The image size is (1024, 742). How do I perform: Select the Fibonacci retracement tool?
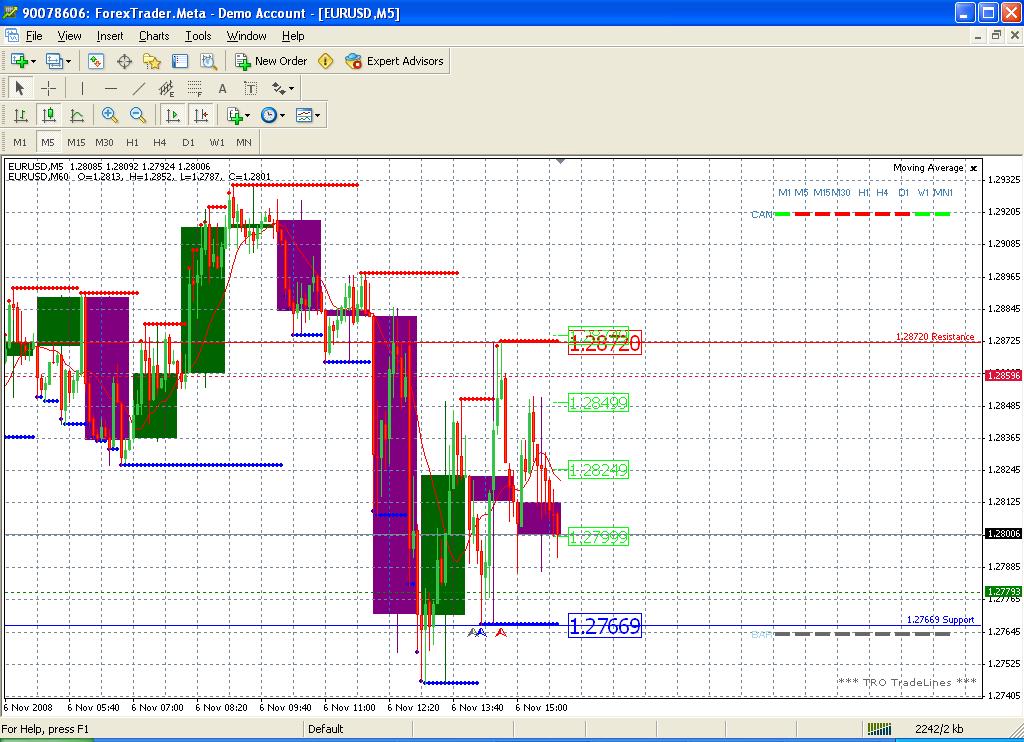[195, 88]
